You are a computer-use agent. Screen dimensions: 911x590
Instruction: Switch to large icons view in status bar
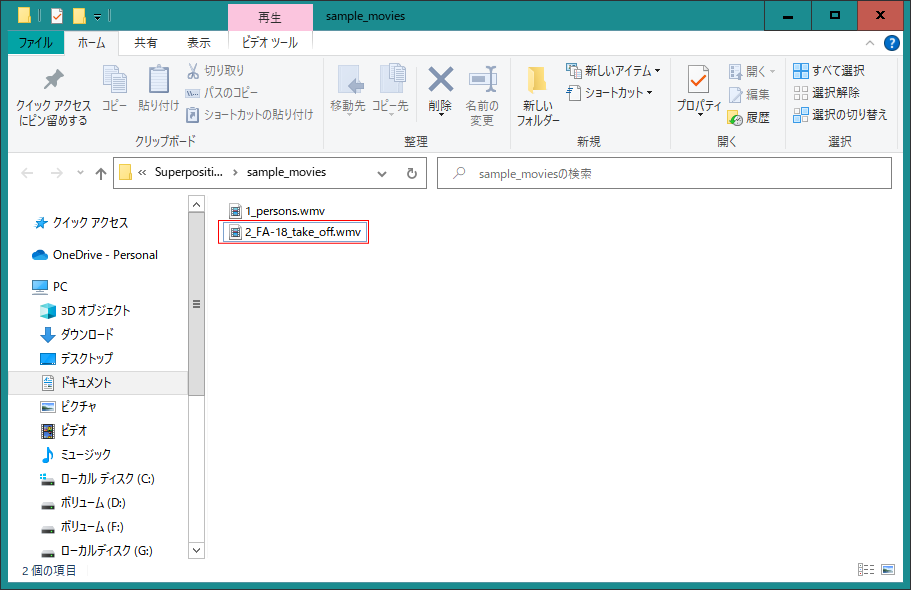[x=888, y=570]
